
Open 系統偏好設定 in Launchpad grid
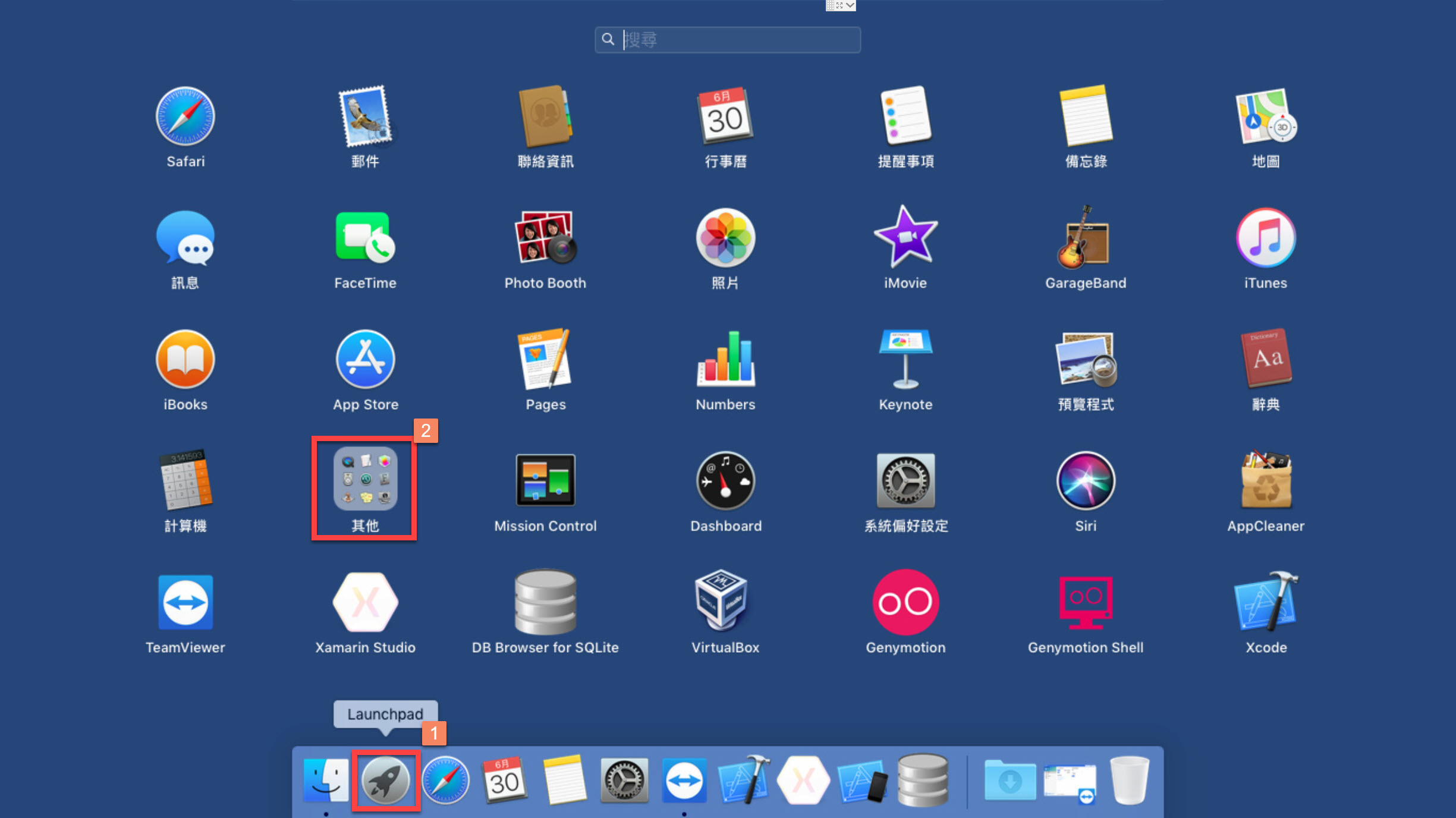(905, 480)
